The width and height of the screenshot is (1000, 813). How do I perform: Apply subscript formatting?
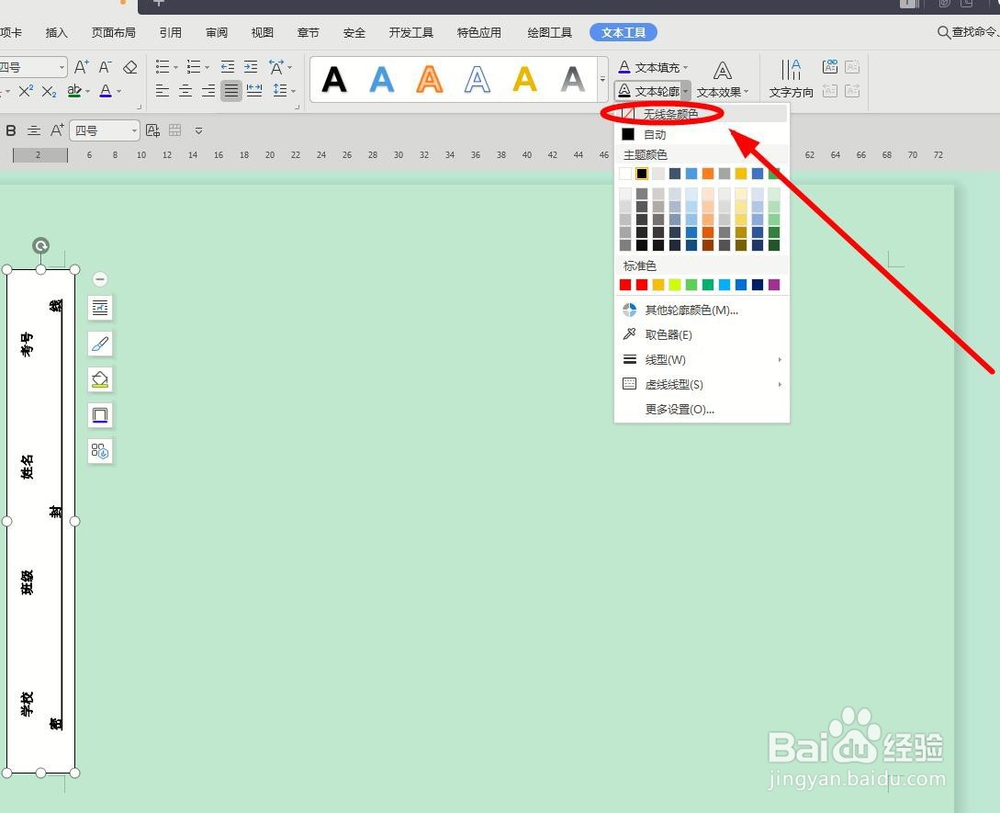point(49,92)
